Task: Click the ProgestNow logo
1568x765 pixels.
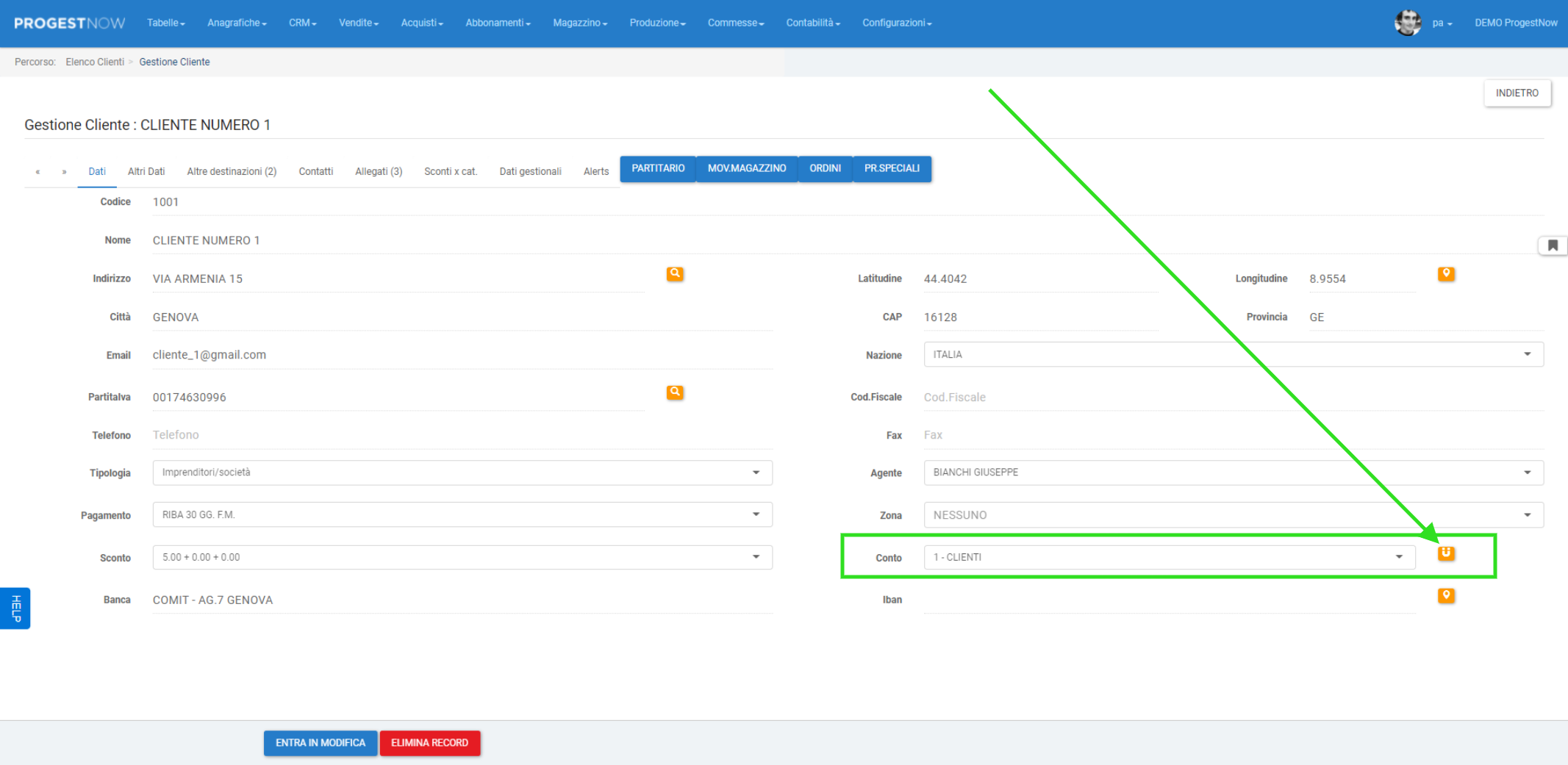Action: click(70, 24)
